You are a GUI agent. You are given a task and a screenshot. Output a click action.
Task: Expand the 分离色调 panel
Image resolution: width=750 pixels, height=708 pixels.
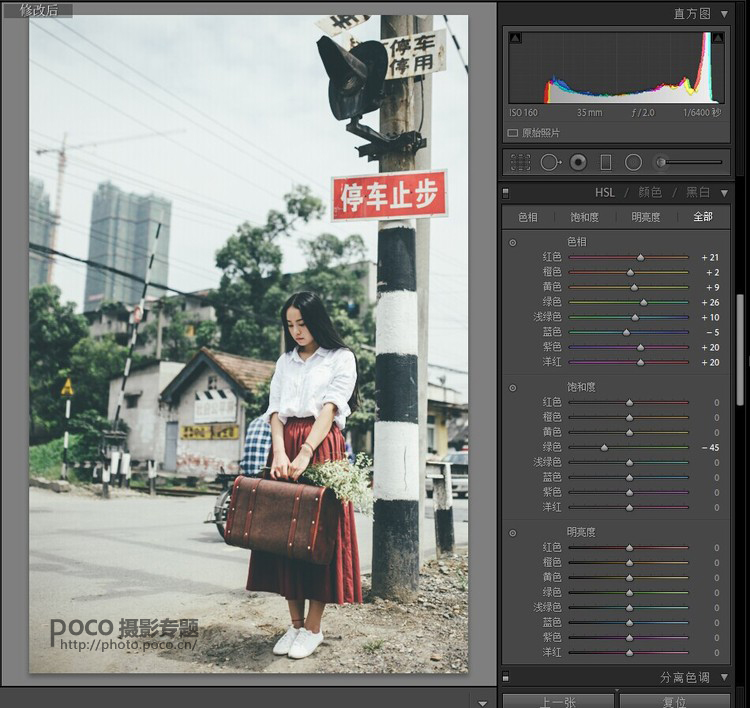pyautogui.click(x=725, y=677)
